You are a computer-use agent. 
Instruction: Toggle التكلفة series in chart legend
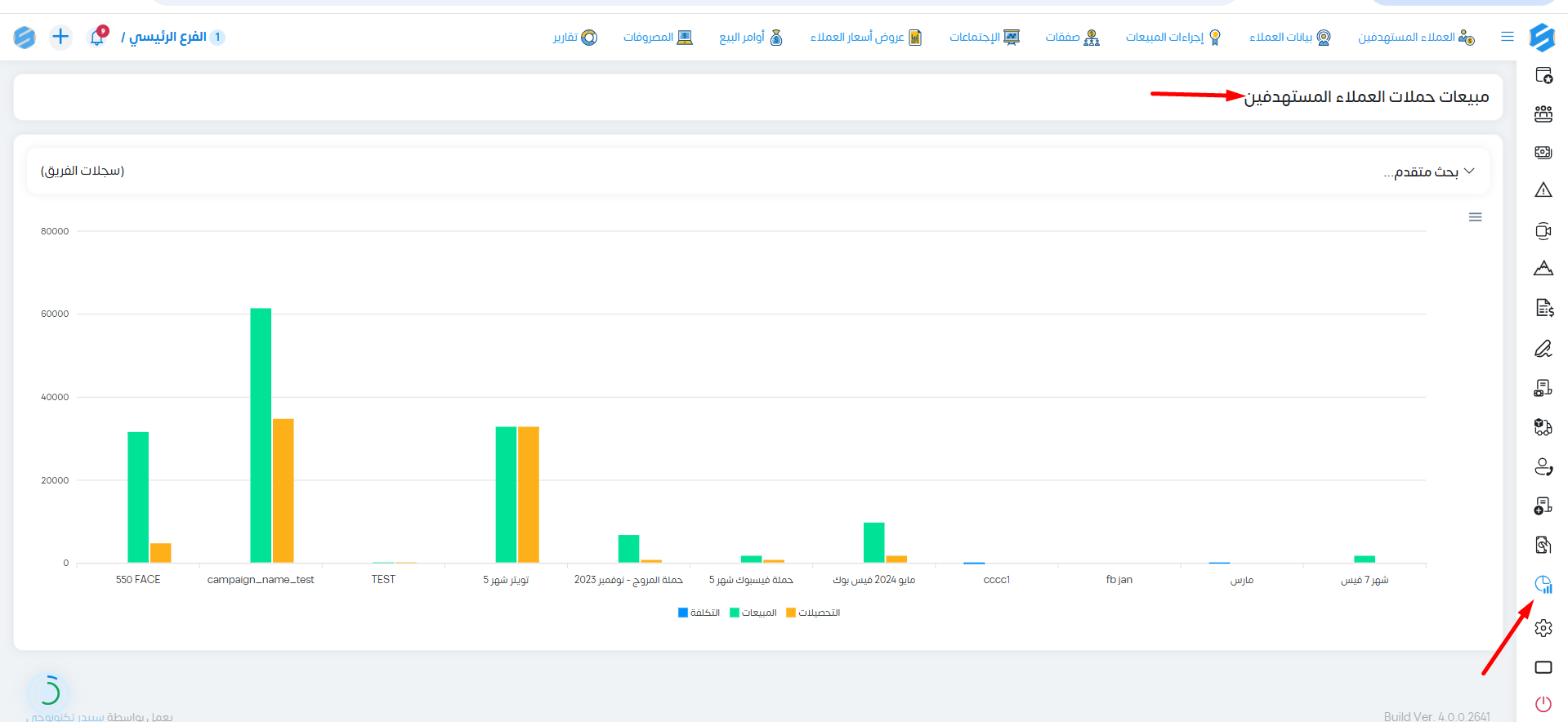(x=699, y=613)
